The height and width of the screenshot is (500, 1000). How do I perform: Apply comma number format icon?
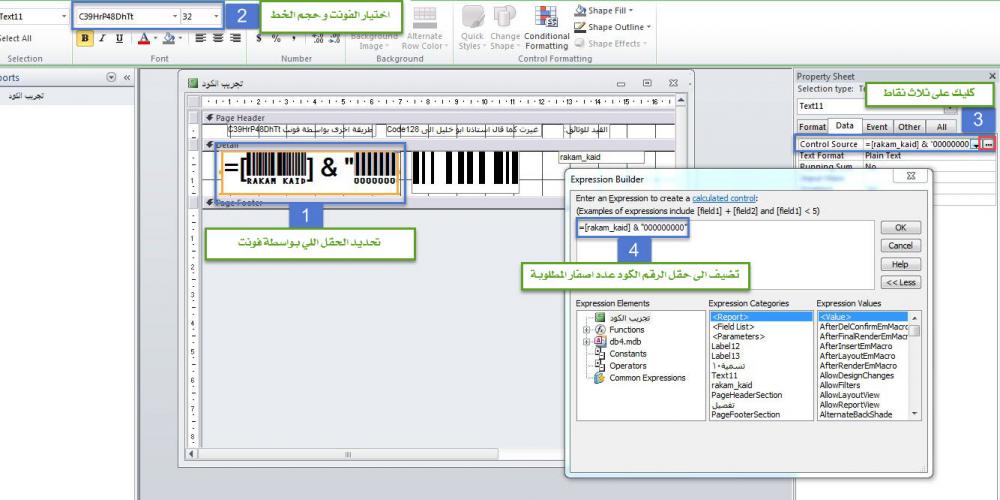coord(294,38)
